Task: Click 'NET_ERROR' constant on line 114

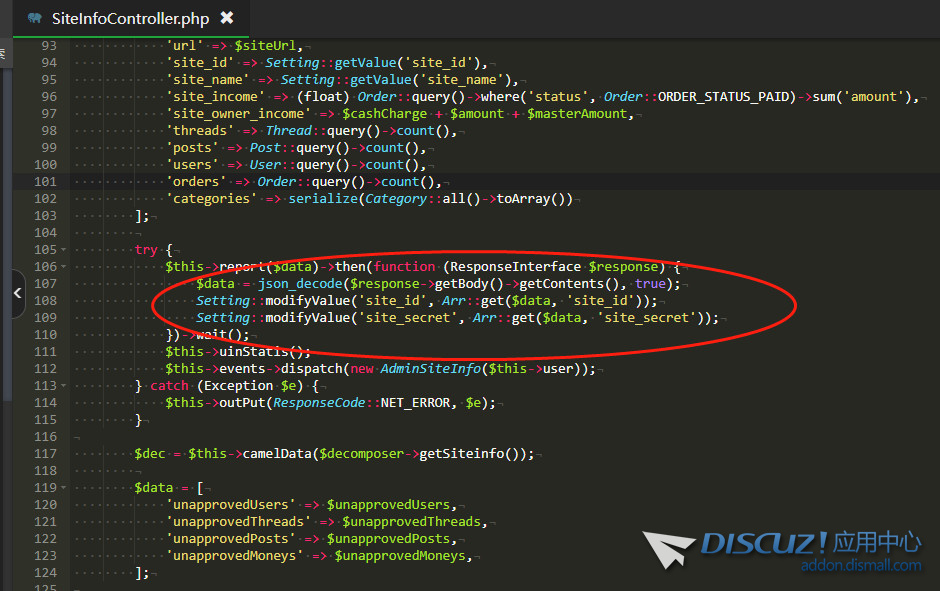Action: tap(415, 403)
